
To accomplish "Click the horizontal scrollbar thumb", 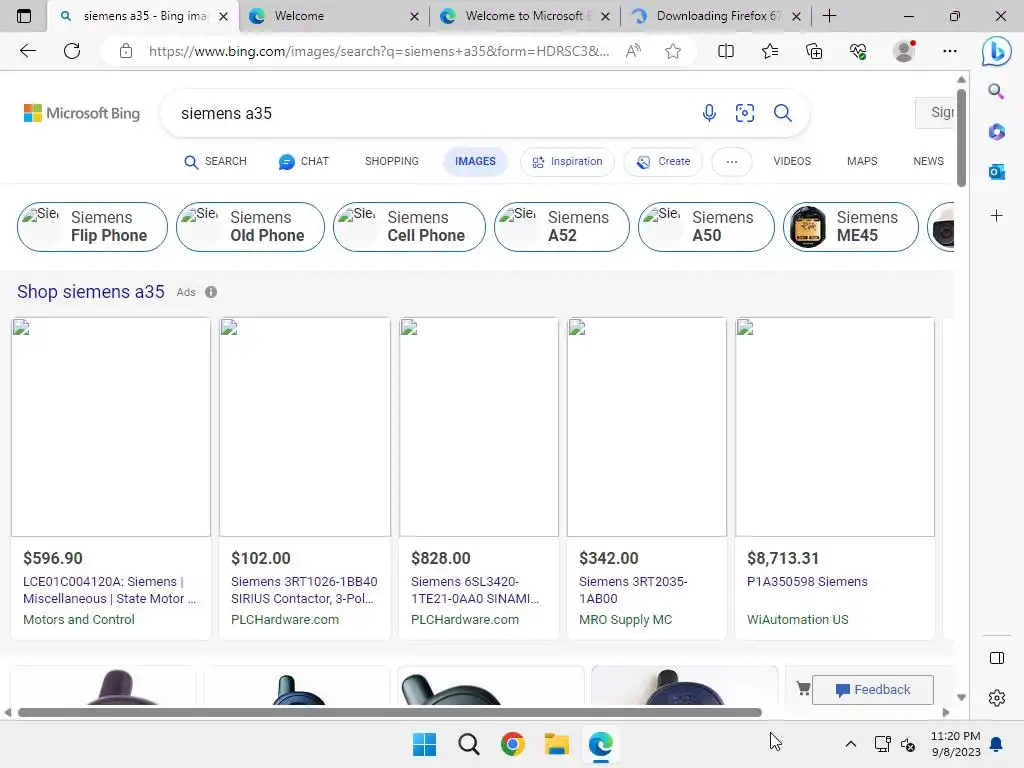I will [390, 712].
